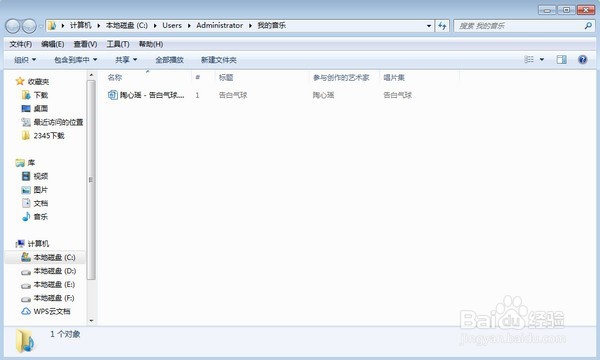Screen dimensions: 600x360
Task: Expand the address bar history dropdown arrow
Action: click(x=429, y=26)
